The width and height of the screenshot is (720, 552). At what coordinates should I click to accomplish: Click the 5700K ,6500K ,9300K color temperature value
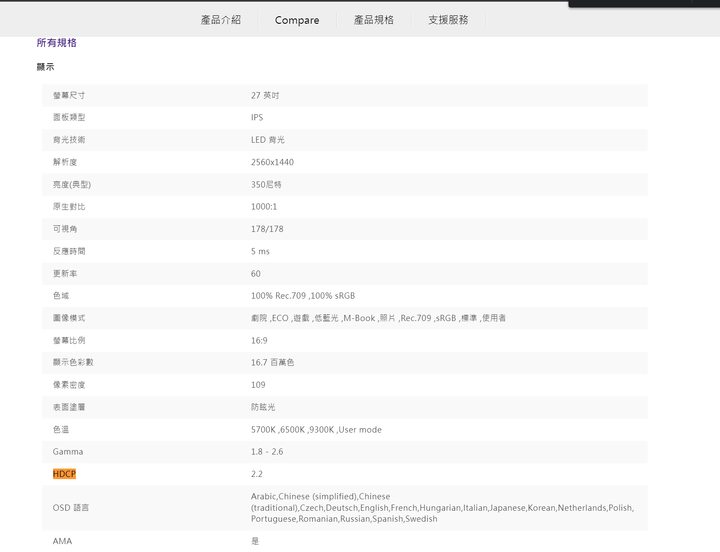coord(316,430)
